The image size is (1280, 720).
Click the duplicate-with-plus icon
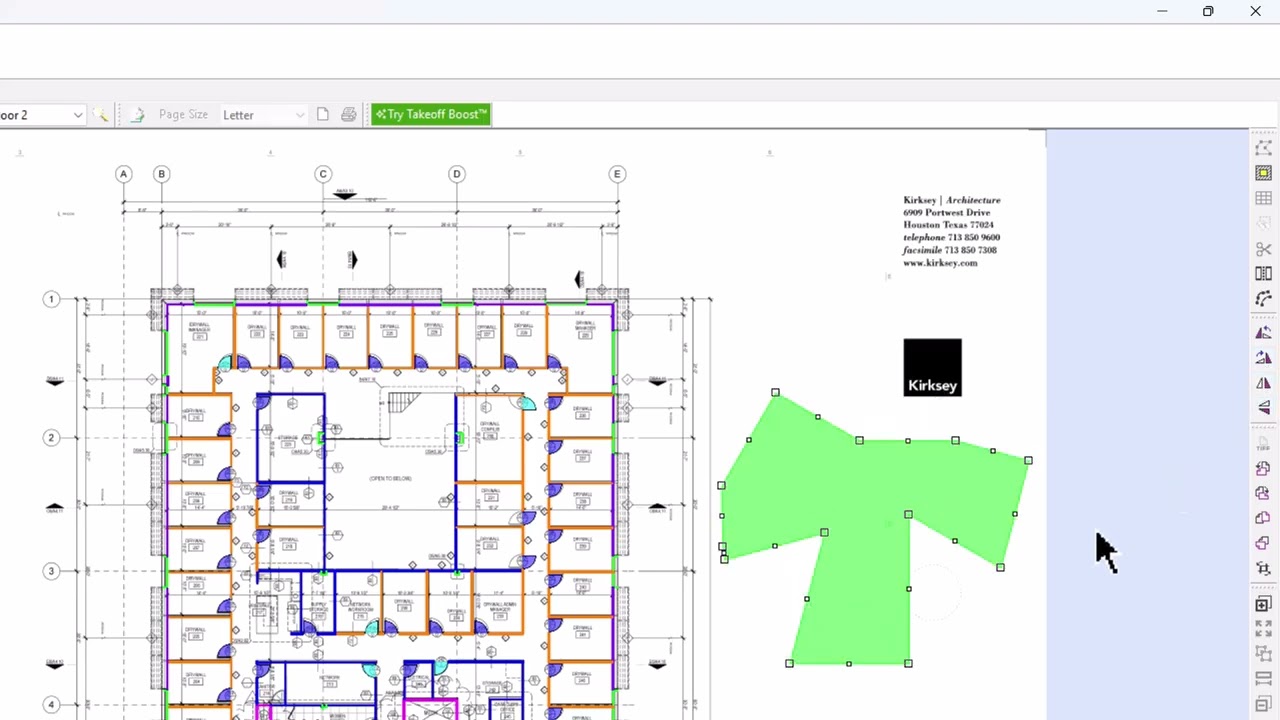pos(1264,604)
